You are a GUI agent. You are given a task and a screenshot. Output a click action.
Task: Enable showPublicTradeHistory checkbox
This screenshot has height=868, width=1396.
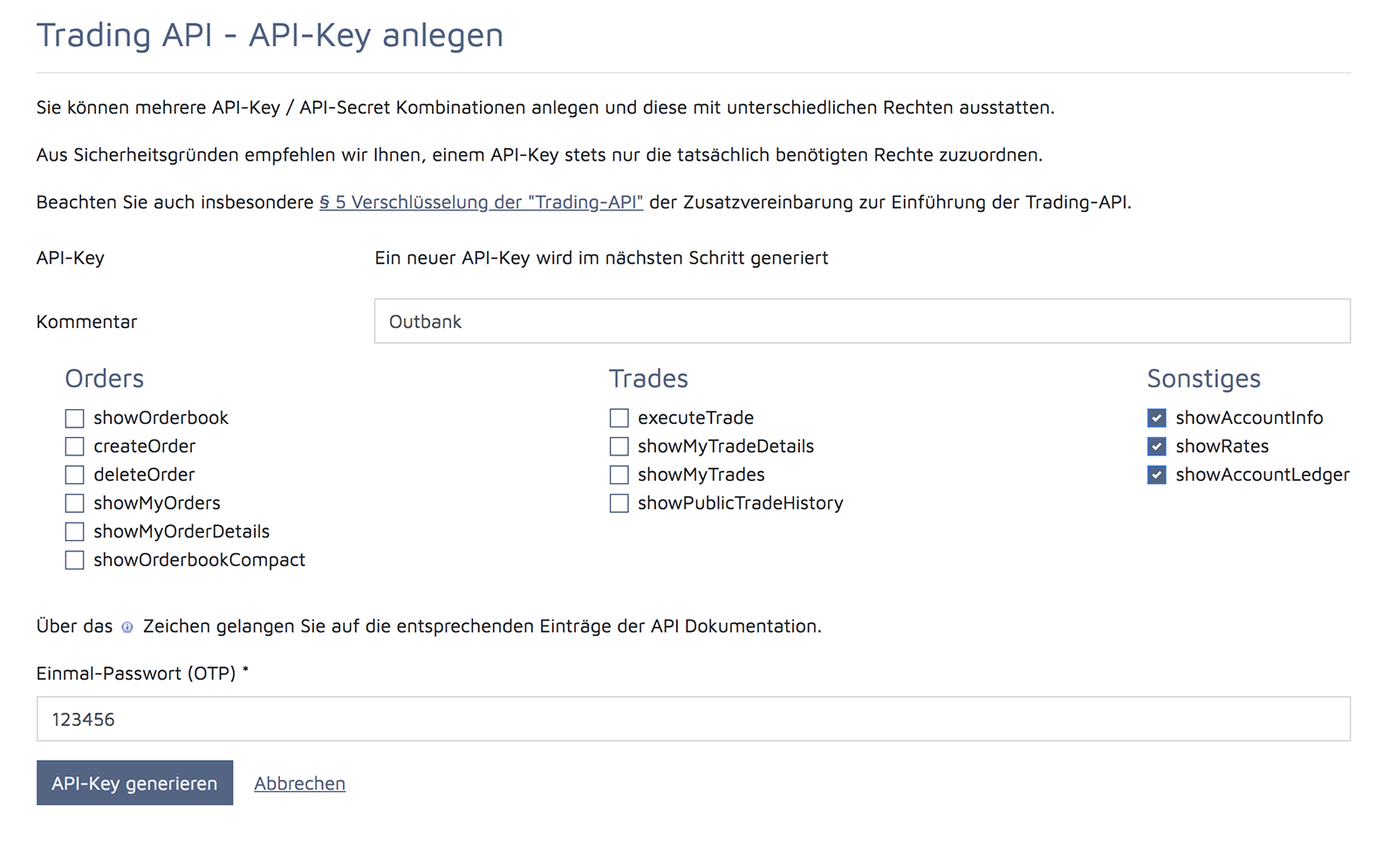(x=619, y=503)
